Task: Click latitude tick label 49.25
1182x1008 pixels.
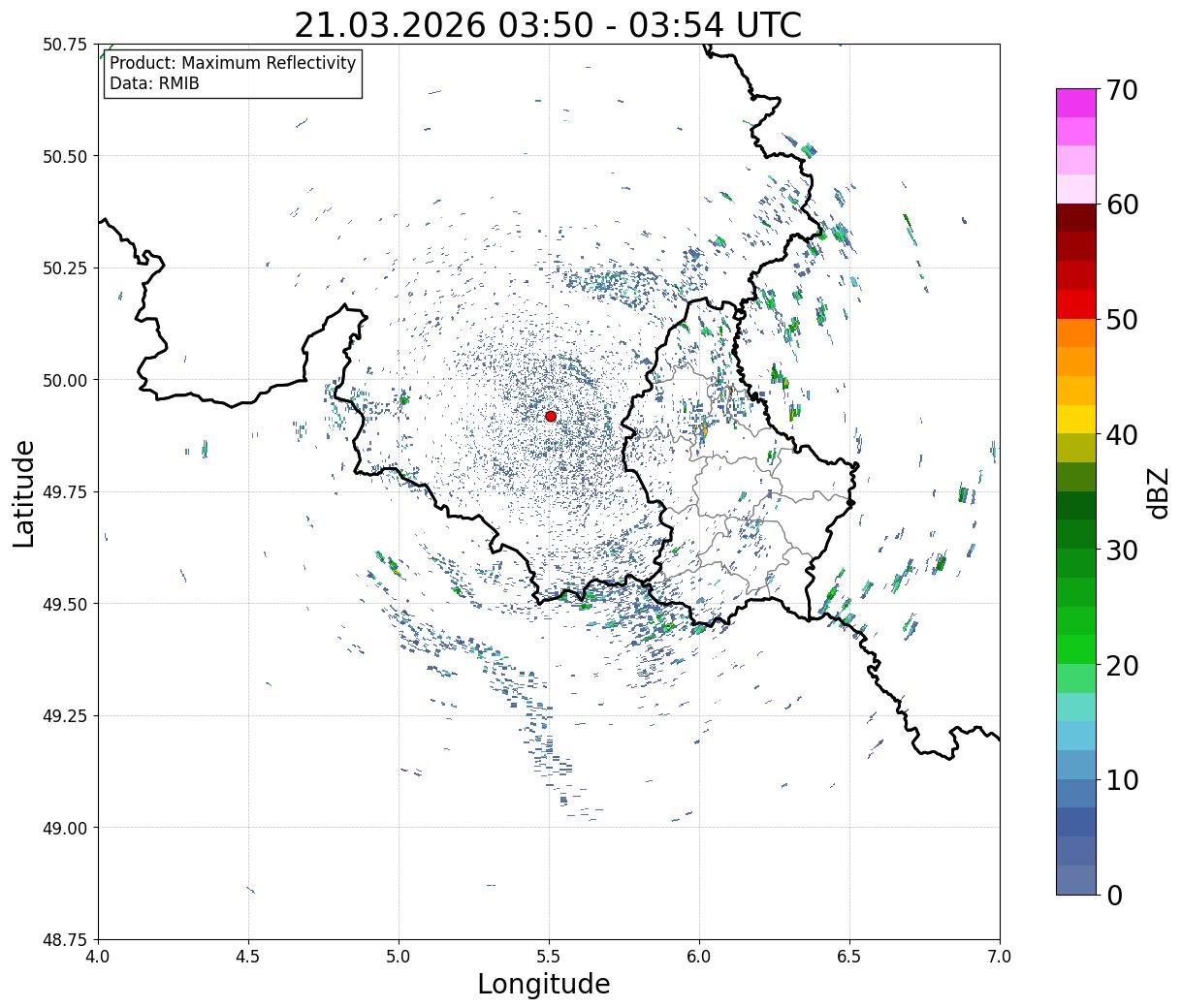Action: 65,716
